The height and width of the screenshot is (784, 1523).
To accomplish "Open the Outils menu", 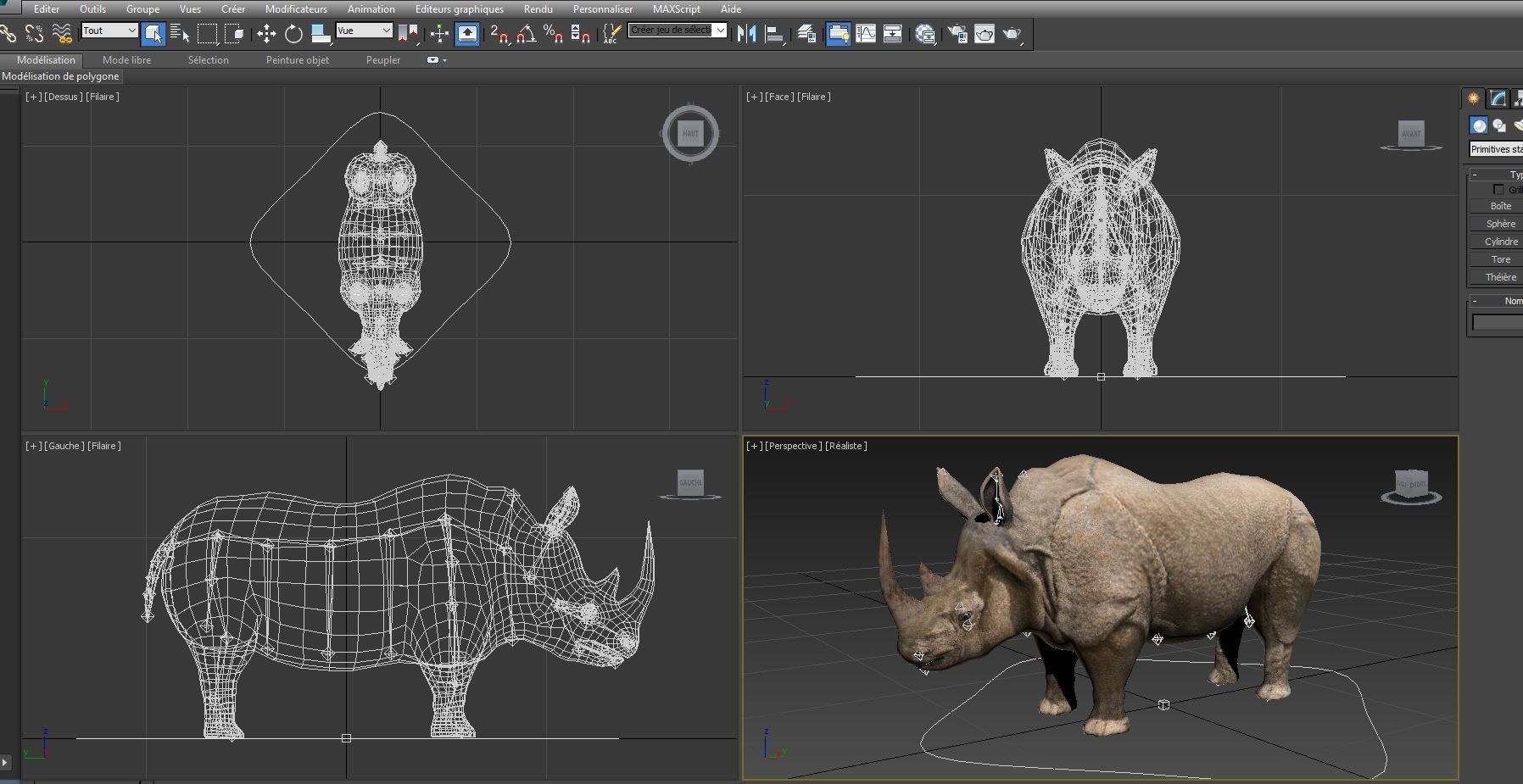I will pos(93,9).
